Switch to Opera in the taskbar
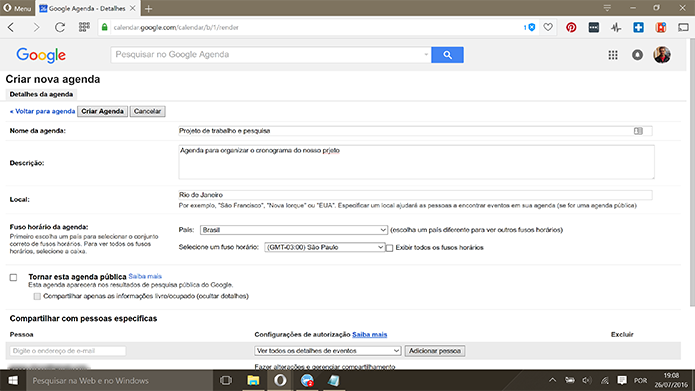Image resolution: width=695 pixels, height=391 pixels. (x=280, y=380)
